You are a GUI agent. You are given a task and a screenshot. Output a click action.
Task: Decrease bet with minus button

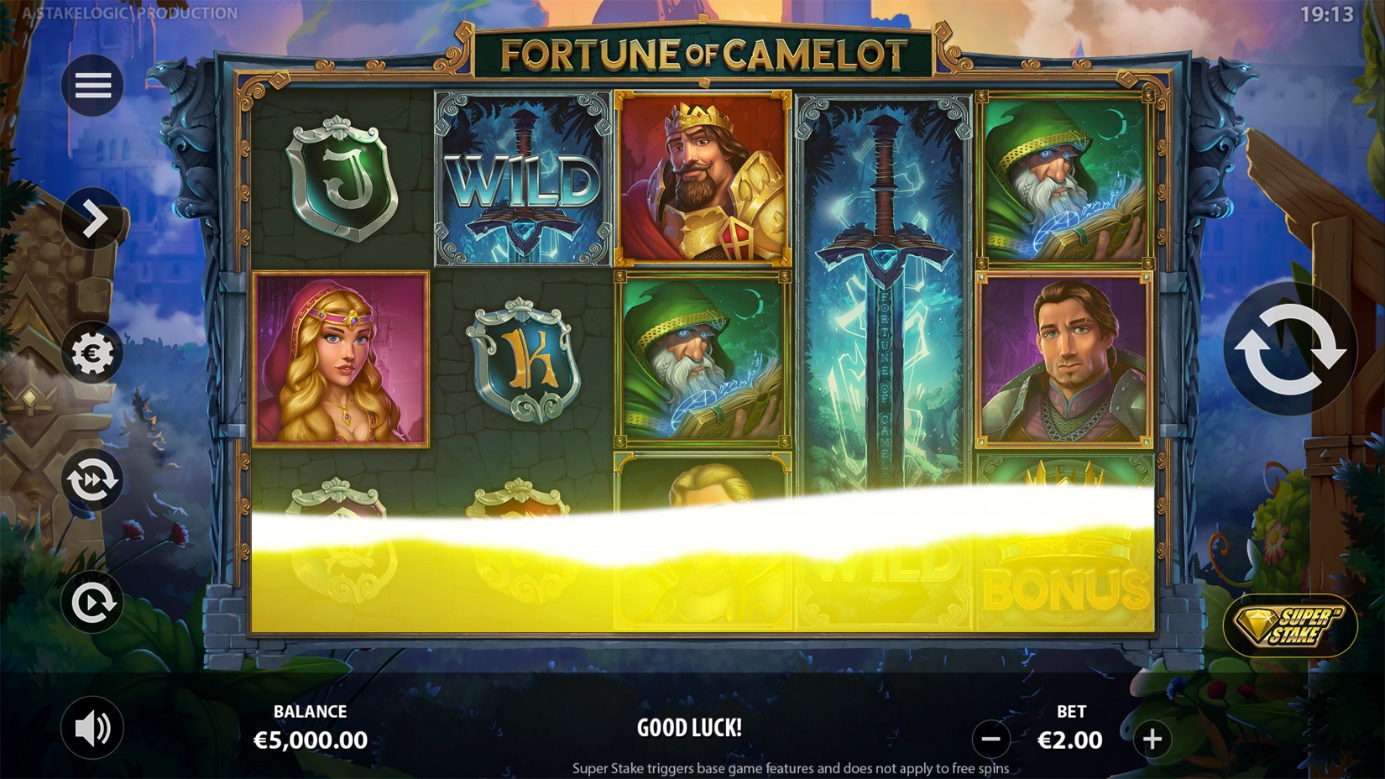click(991, 739)
